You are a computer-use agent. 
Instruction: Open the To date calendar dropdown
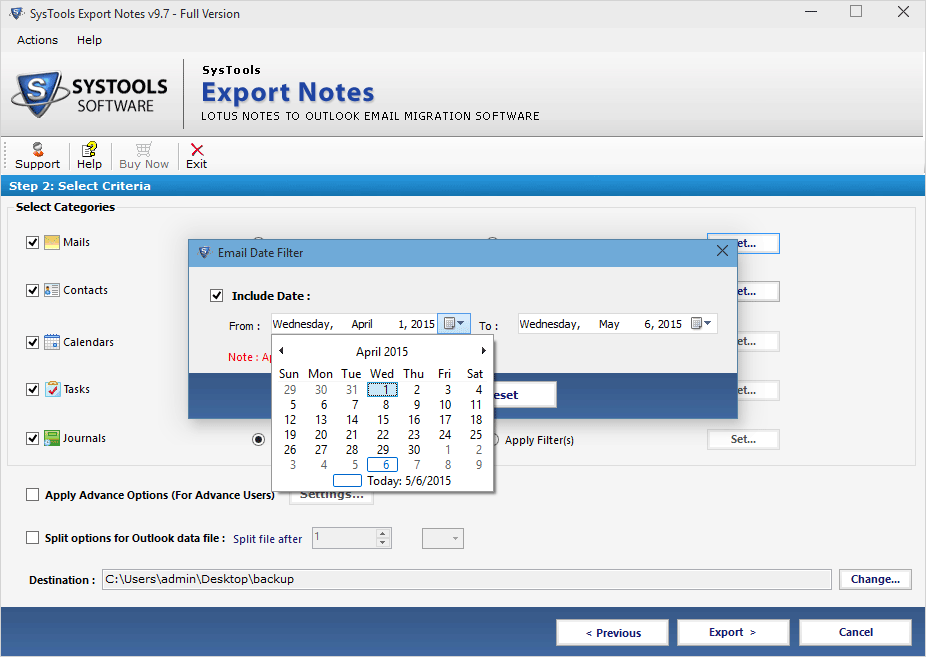click(701, 323)
